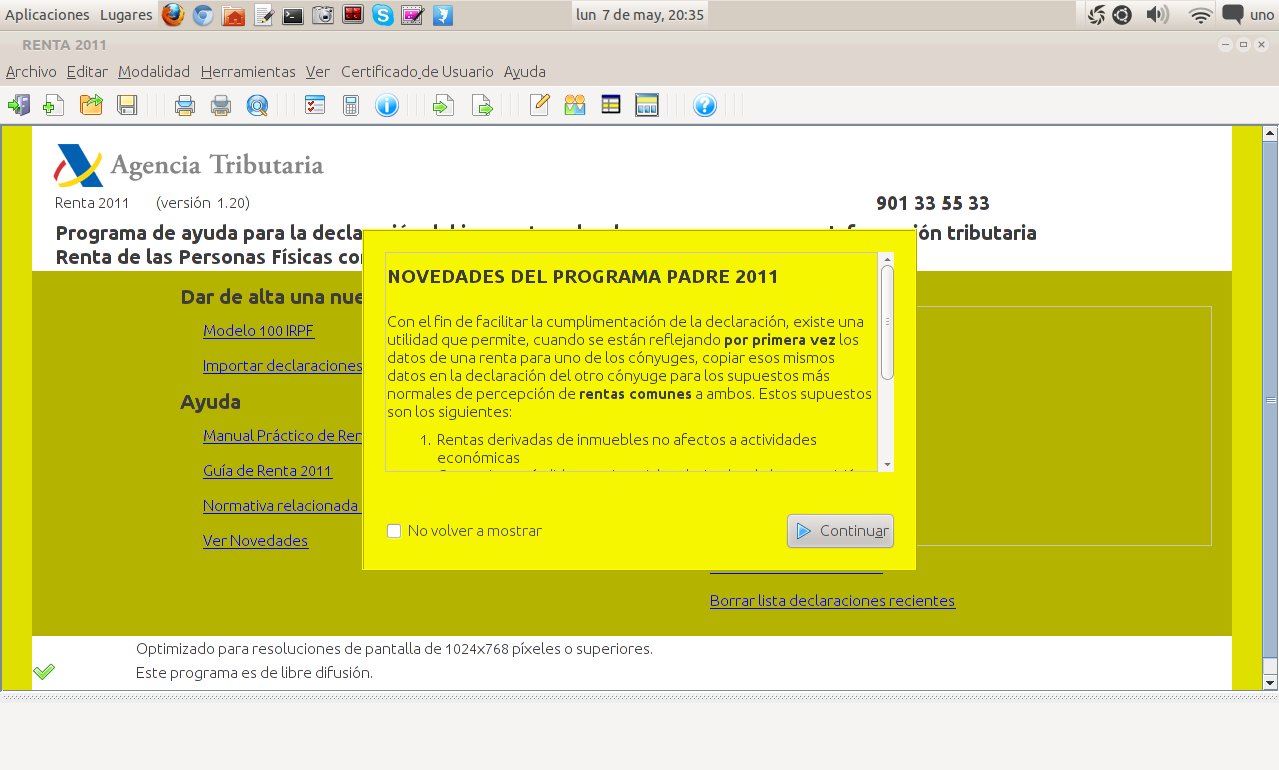Click the dialog scrollbar up arrow
The height and width of the screenshot is (770, 1279).
[887, 259]
